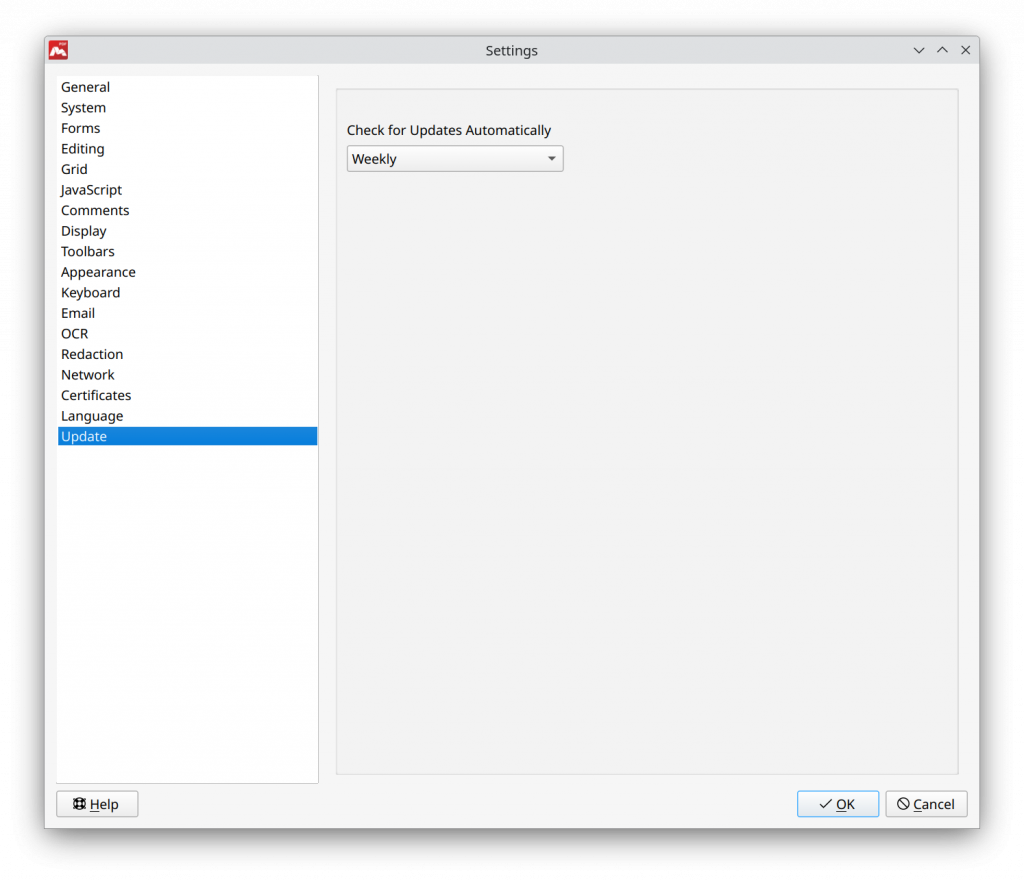The height and width of the screenshot is (881, 1024).
Task: Select the Language settings entry
Action: click(92, 415)
